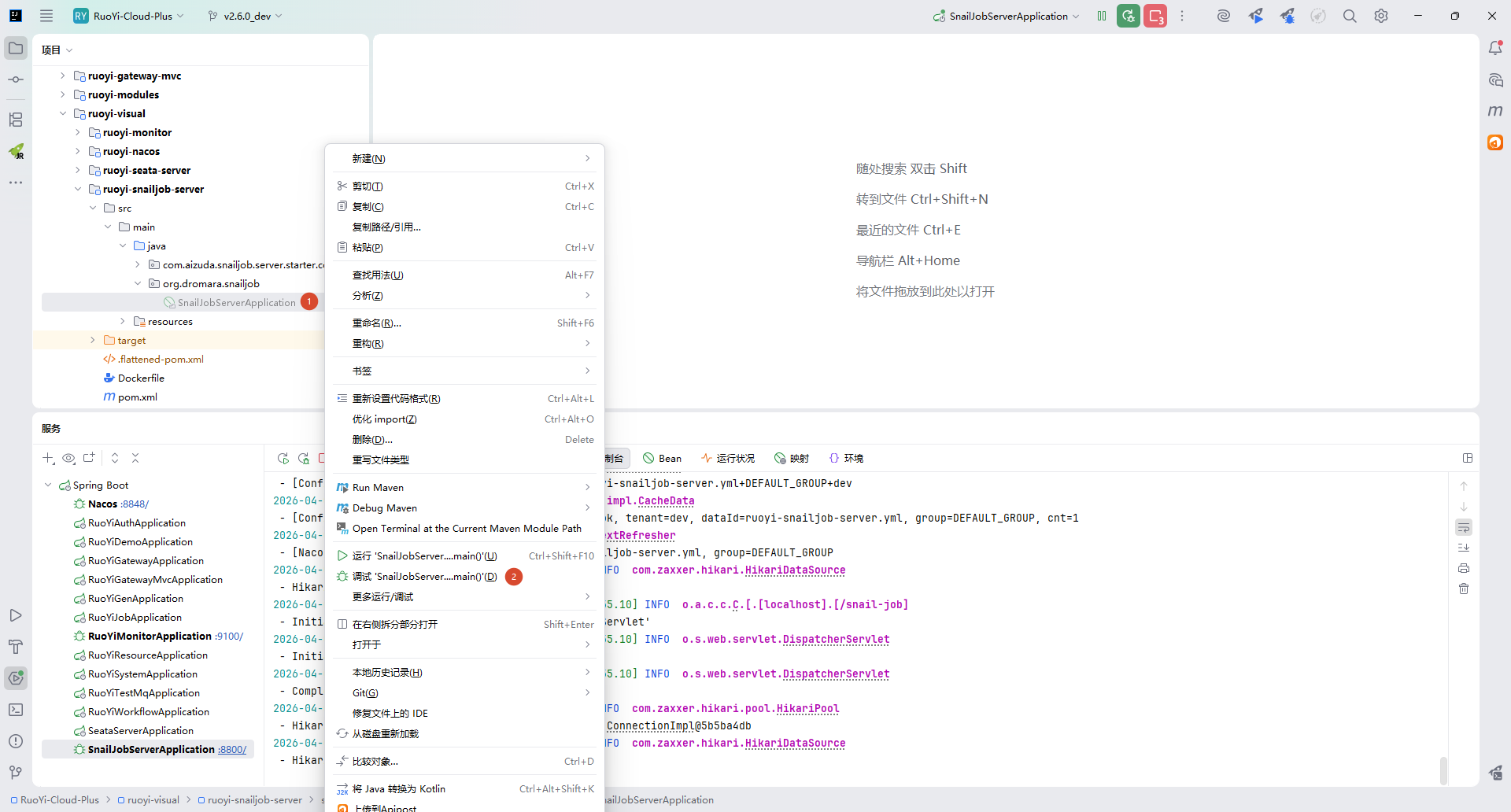Open the v2.6.0_dev branch dropdown
This screenshot has height=812, width=1511.
(246, 16)
